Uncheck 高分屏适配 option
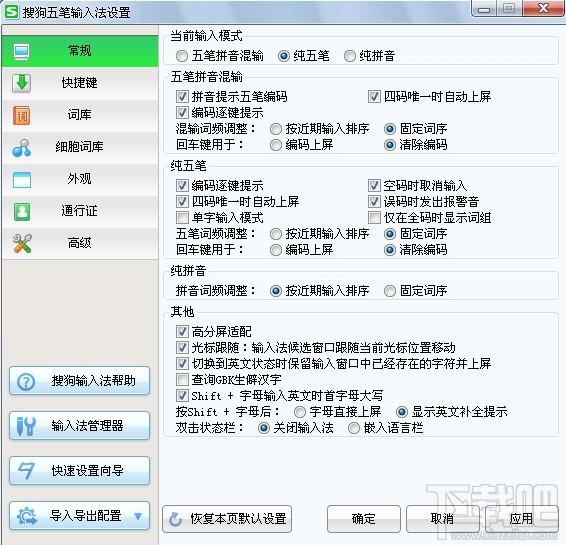Image resolution: width=566 pixels, height=545 pixels. [x=182, y=331]
